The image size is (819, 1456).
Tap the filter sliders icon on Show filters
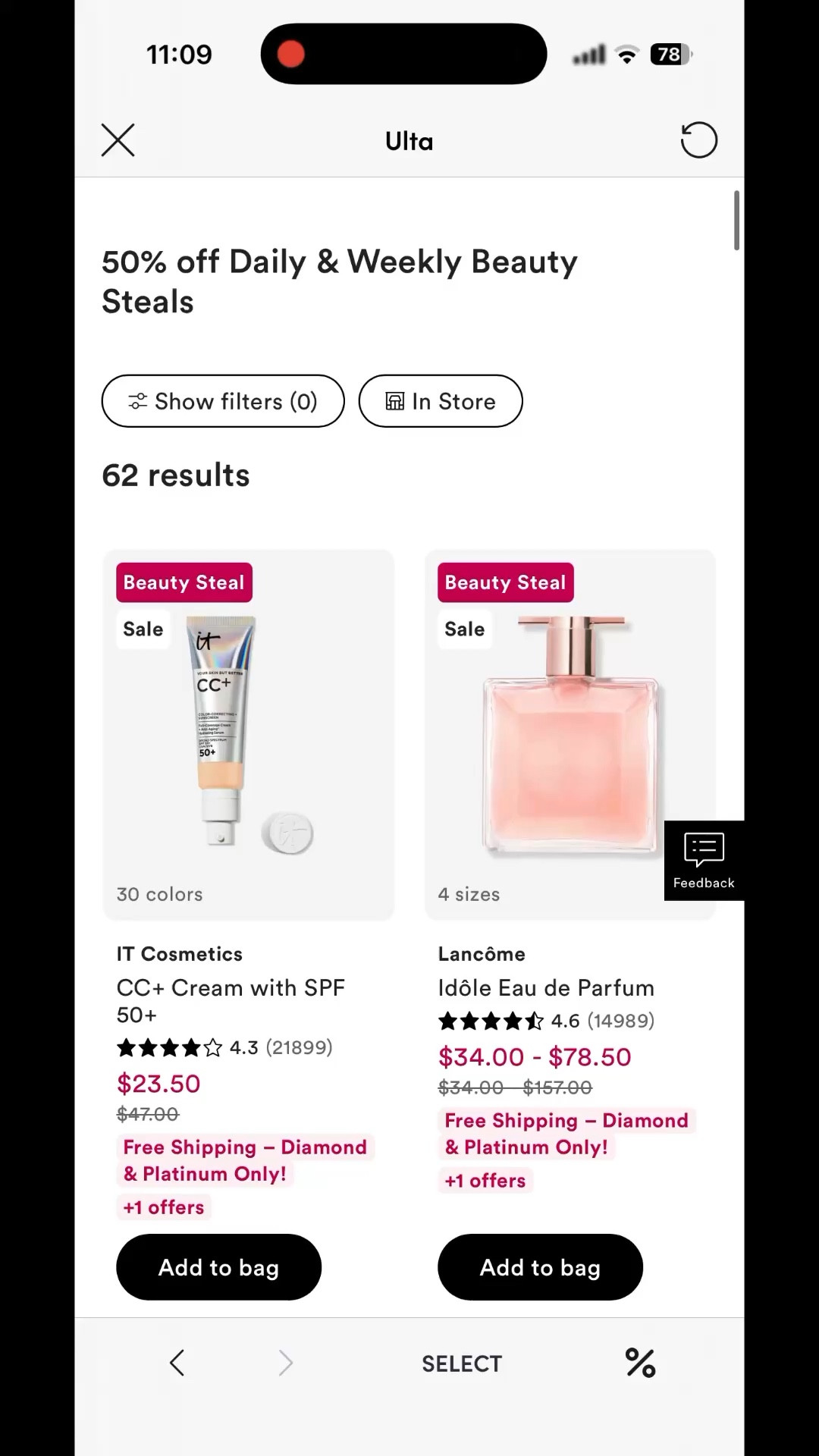click(x=138, y=401)
